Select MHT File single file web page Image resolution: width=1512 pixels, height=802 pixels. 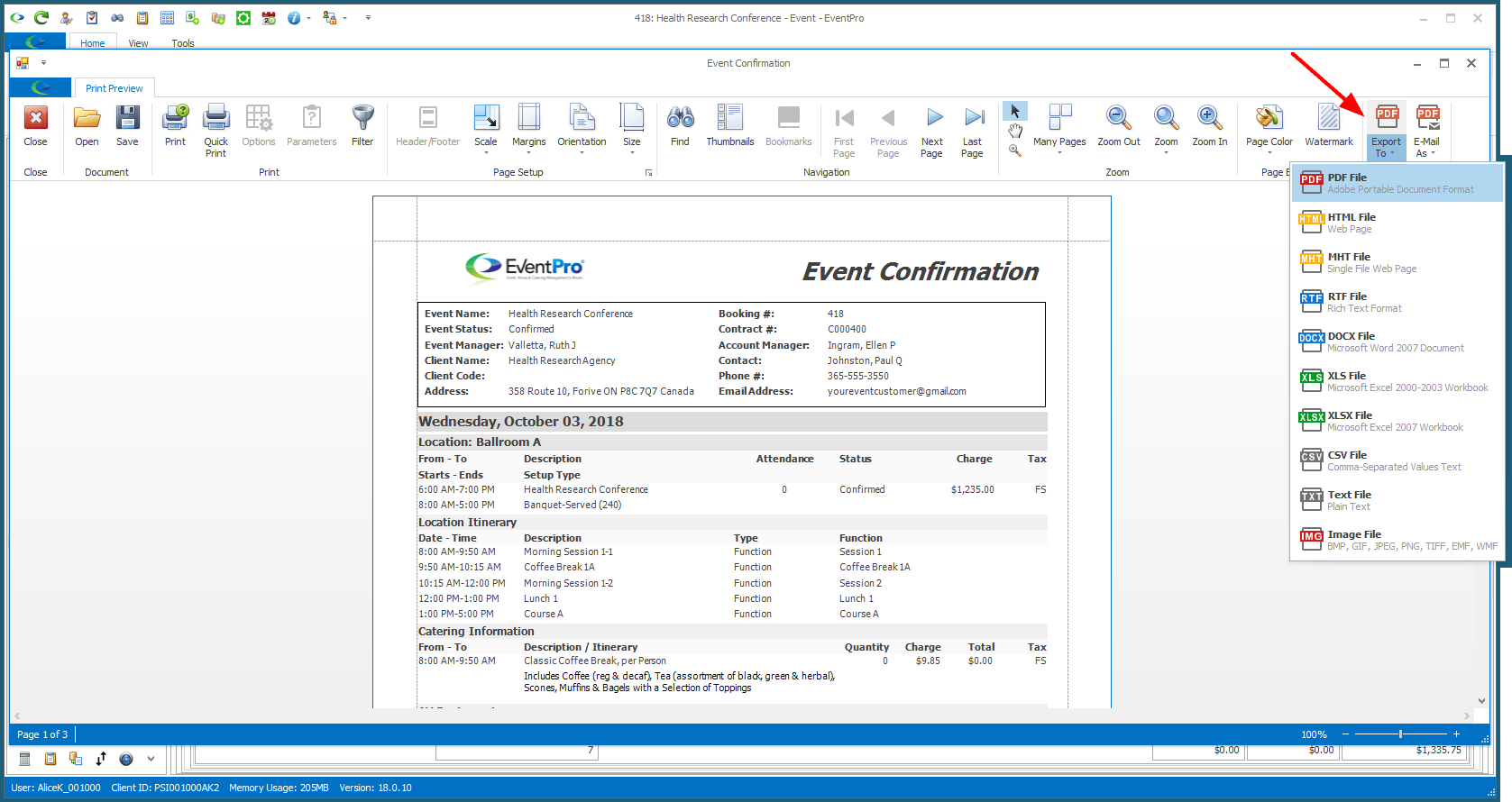[1397, 262]
